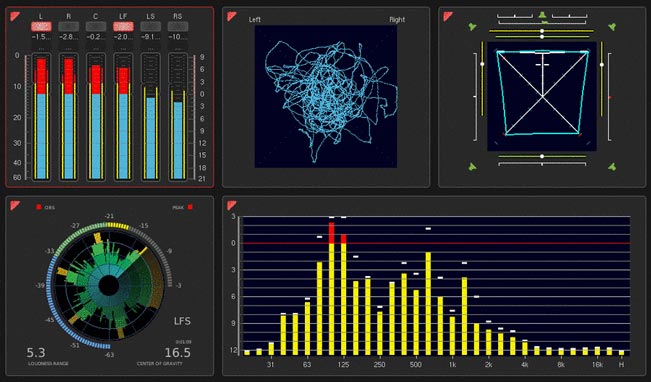Adjust the bottom green slider knob in surround panel
The width and height of the screenshot is (651, 382).
tap(542, 157)
